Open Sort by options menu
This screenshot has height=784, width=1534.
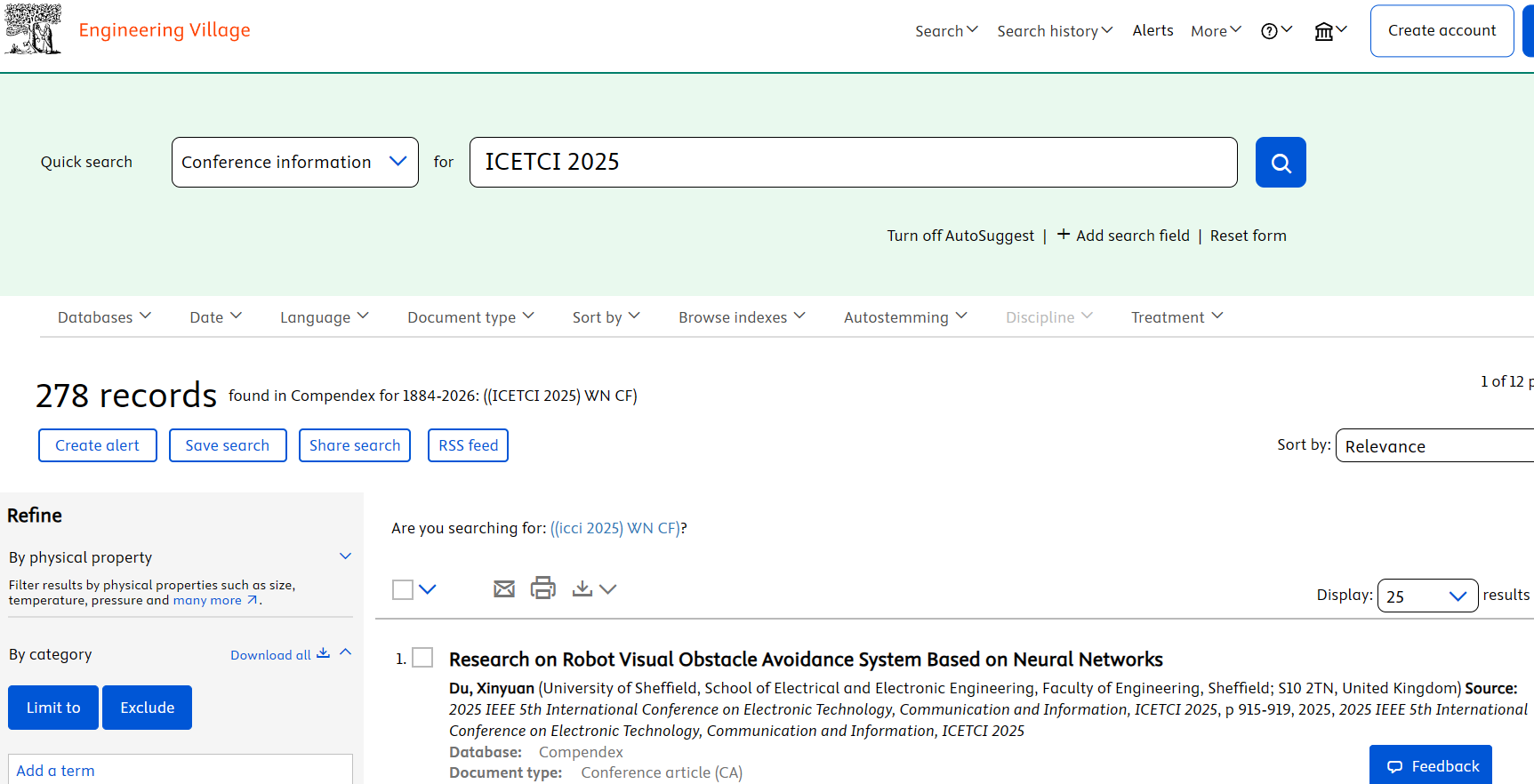point(606,317)
